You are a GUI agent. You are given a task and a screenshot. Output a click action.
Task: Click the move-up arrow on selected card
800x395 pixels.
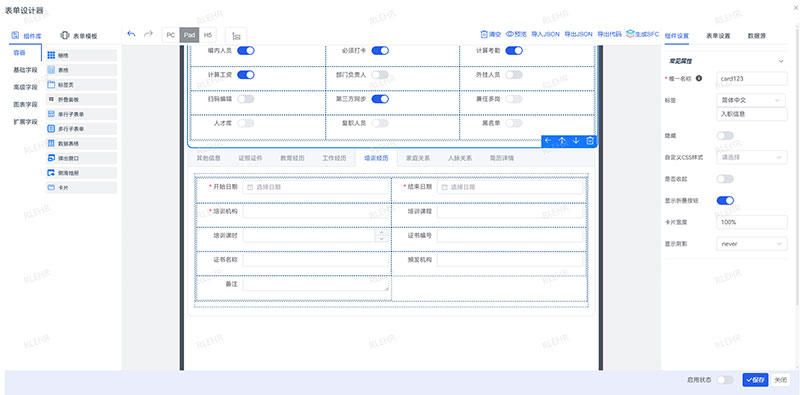pos(562,141)
